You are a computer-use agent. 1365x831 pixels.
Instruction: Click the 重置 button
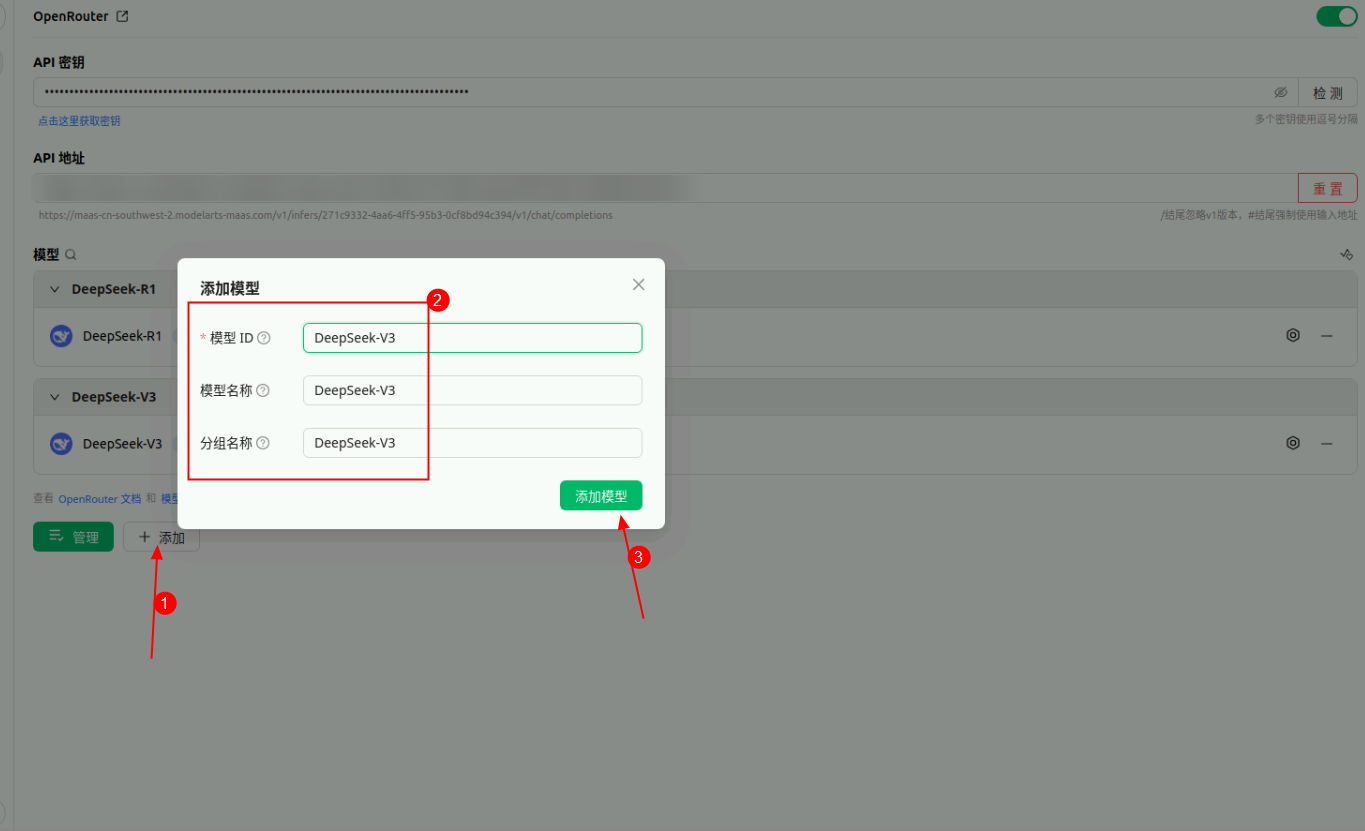coord(1327,188)
